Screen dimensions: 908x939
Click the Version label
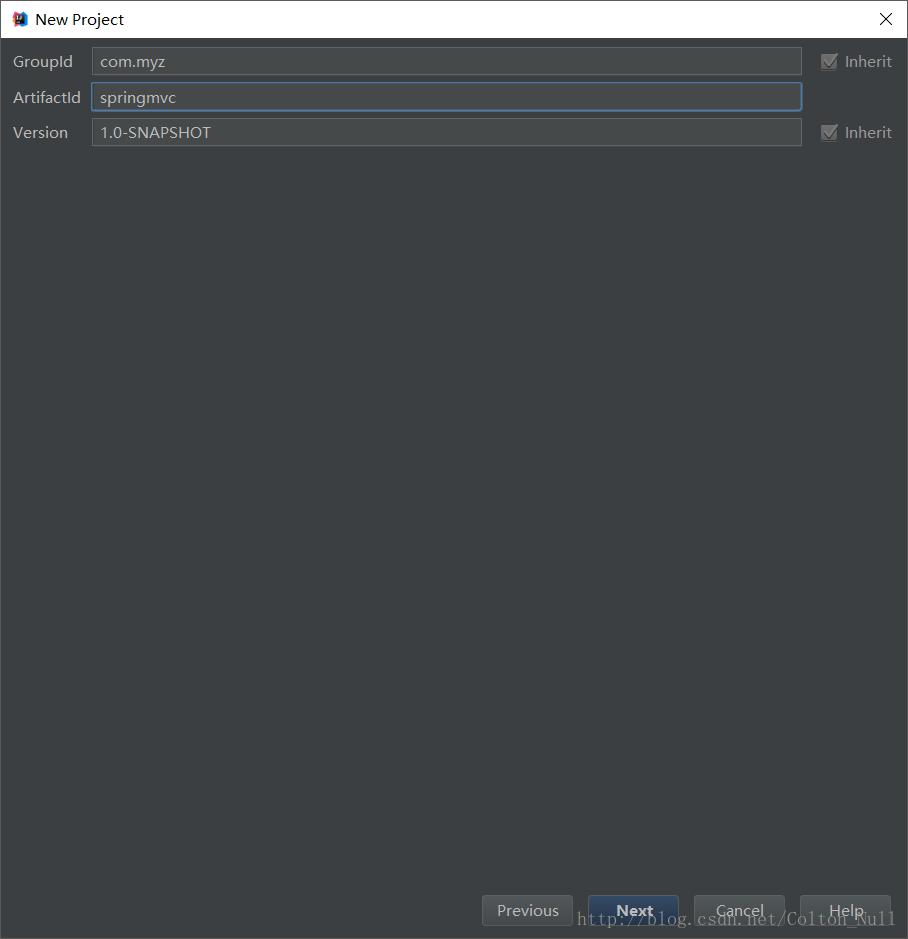click(x=40, y=132)
